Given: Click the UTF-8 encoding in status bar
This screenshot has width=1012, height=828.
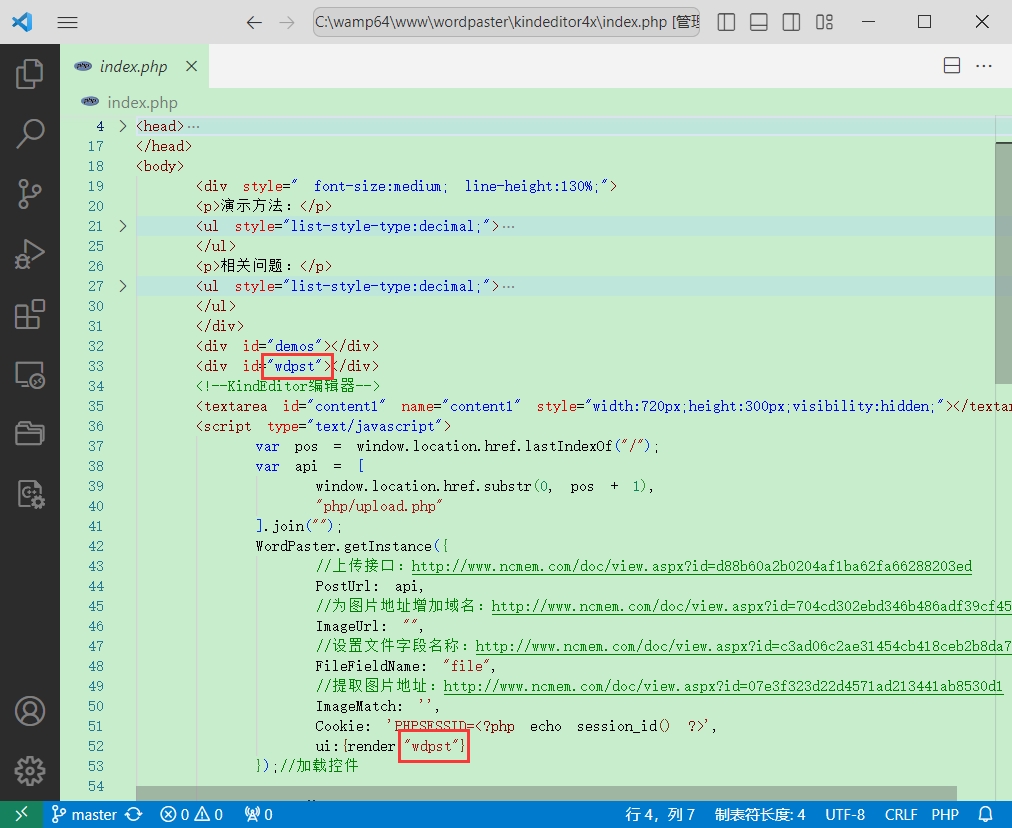Looking at the screenshot, I should pyautogui.click(x=845, y=814).
